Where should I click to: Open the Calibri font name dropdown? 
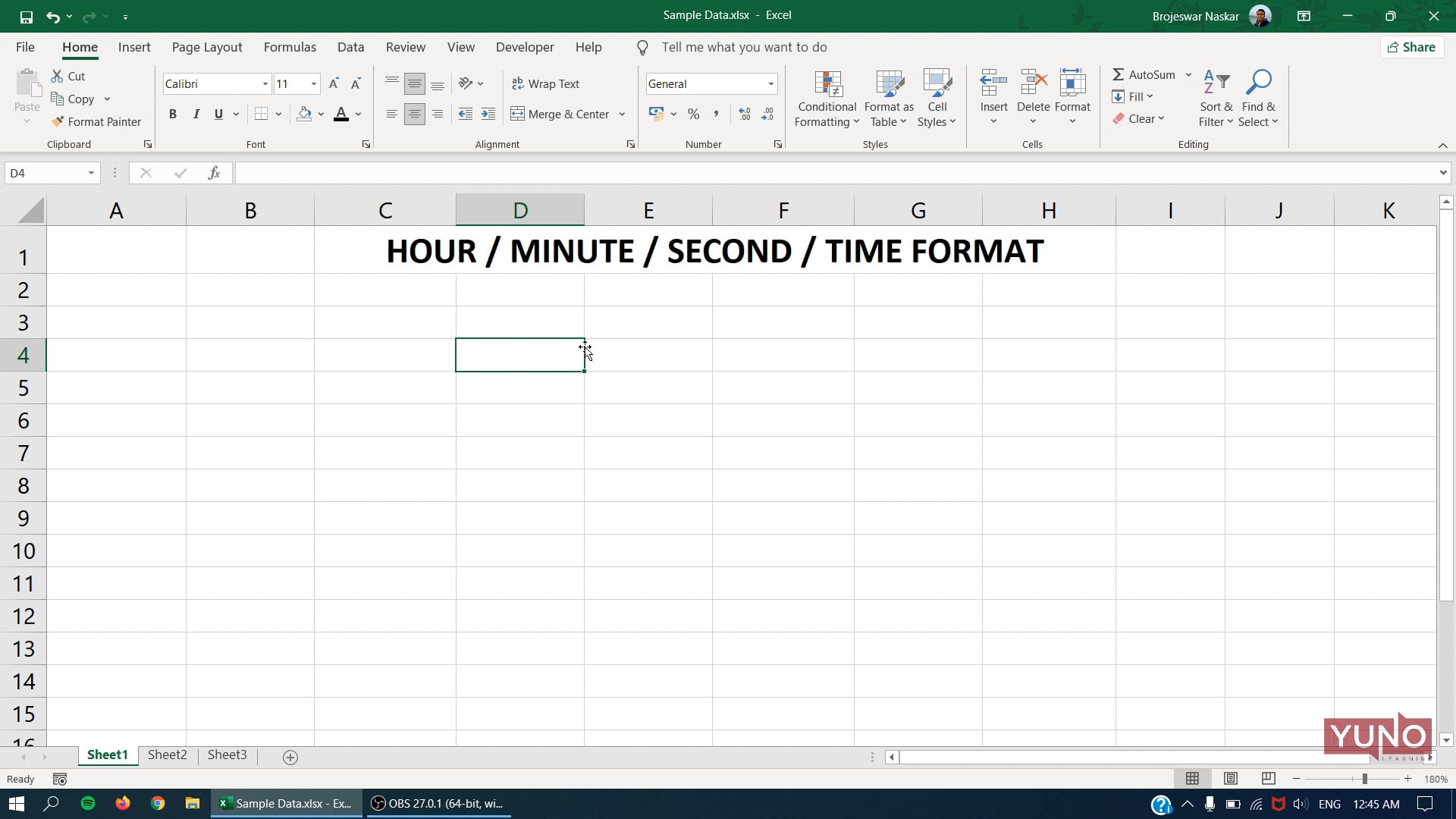265,83
